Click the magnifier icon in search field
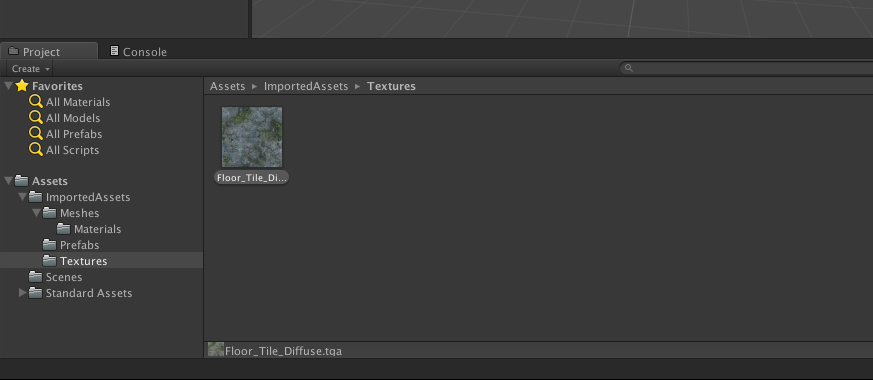This screenshot has height=380, width=873. [629, 68]
